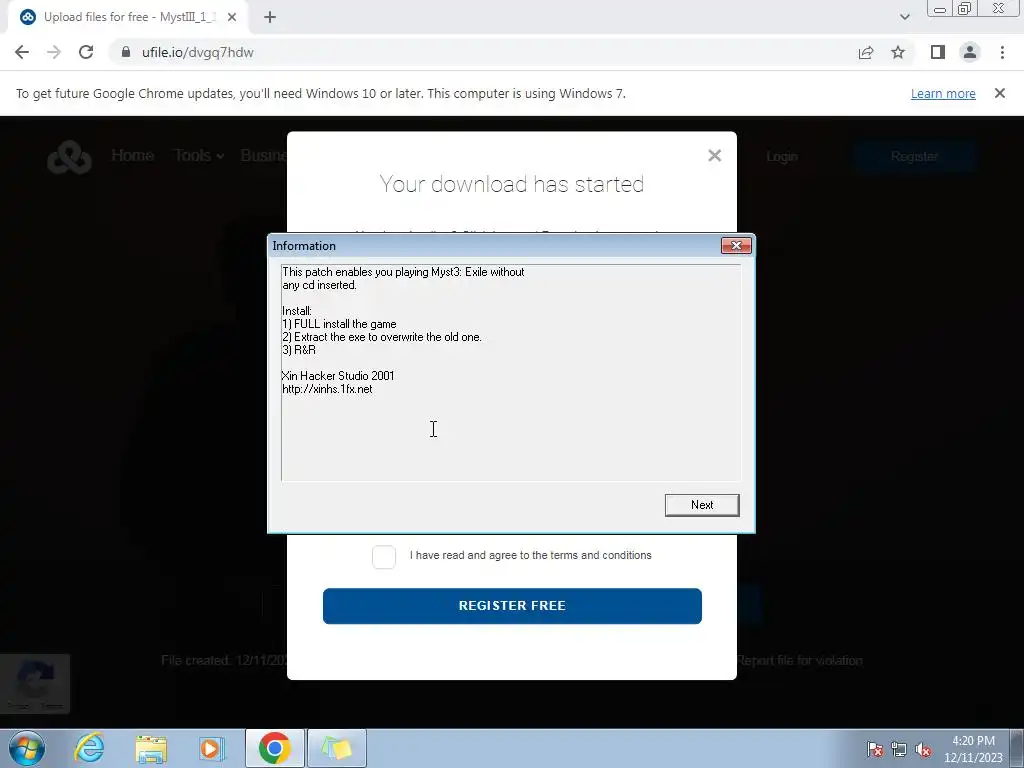Open network status tray icon
1024x768 pixels.
pos(899,750)
